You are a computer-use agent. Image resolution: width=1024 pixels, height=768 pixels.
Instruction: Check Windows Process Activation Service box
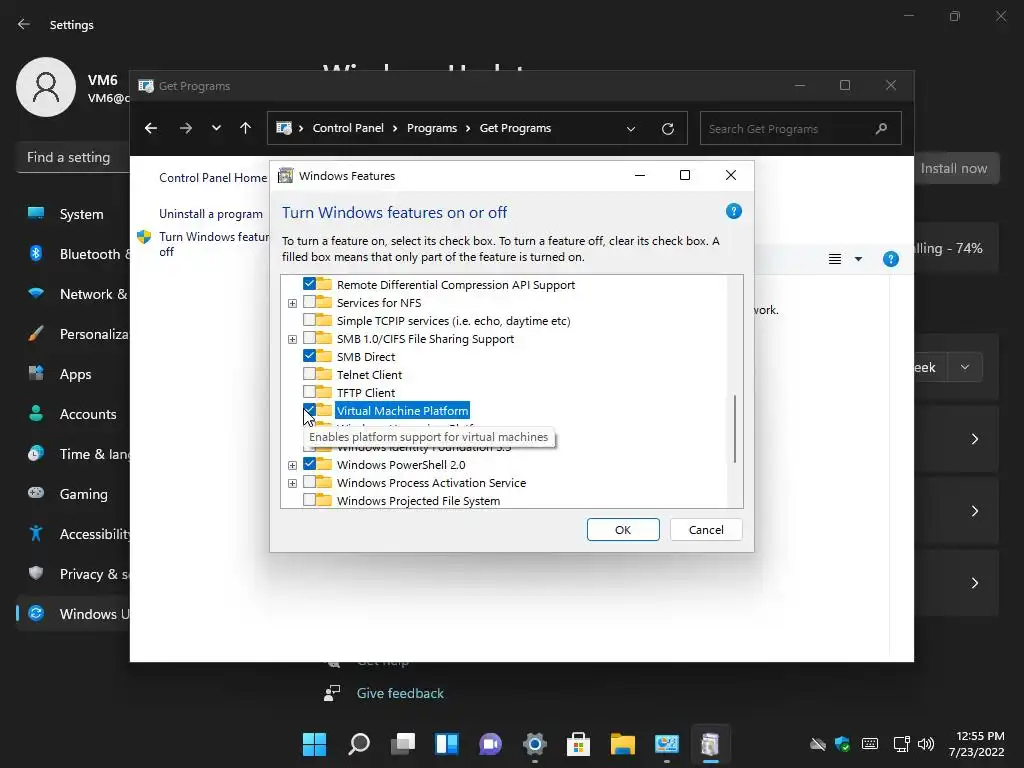[x=310, y=482]
